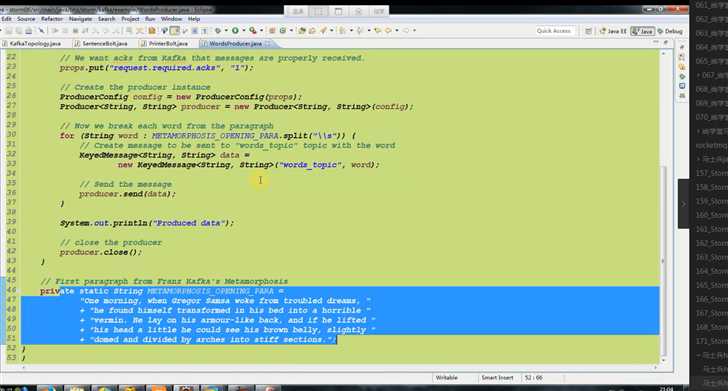Viewport: 728px width, 391px height.
Task: Maximize the editor area
Action: [665, 43]
